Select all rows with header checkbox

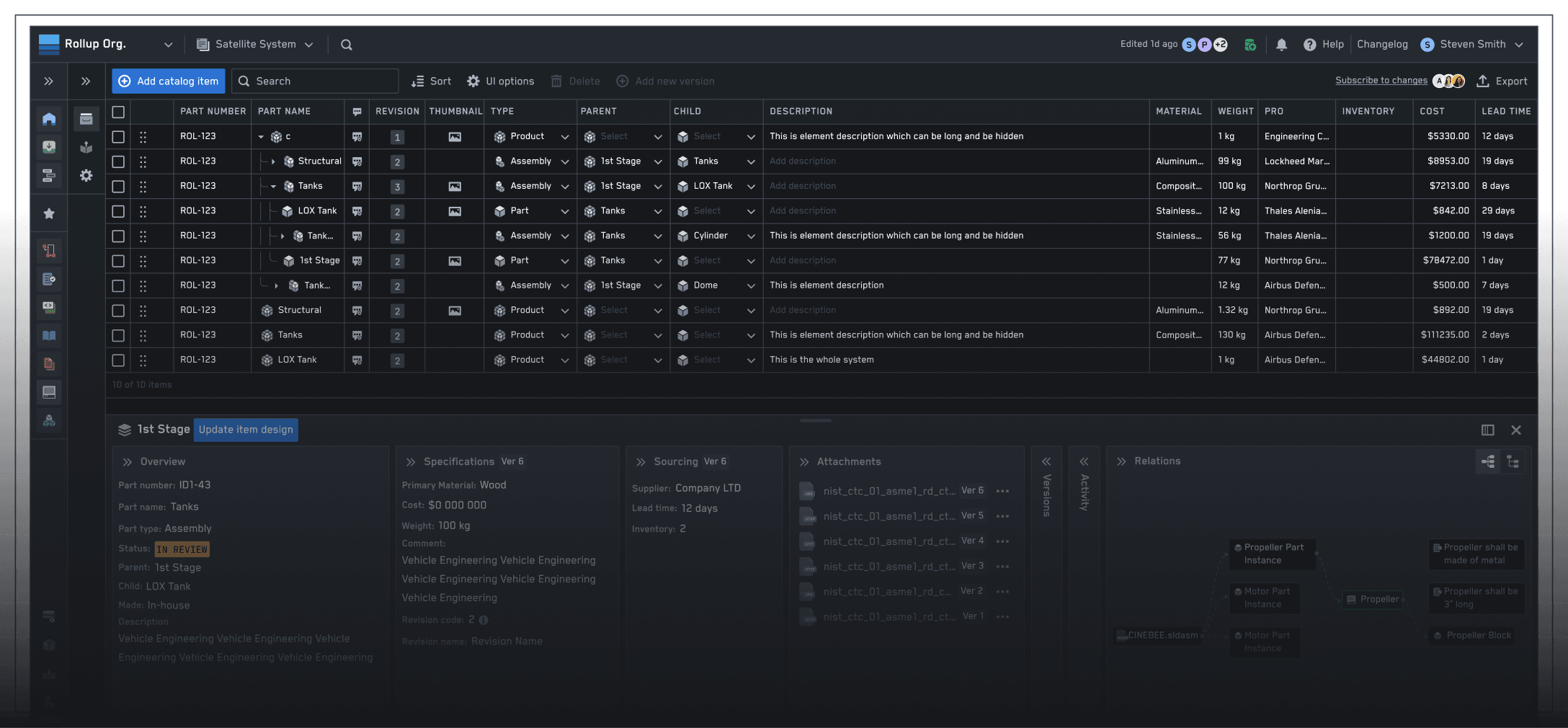(118, 112)
